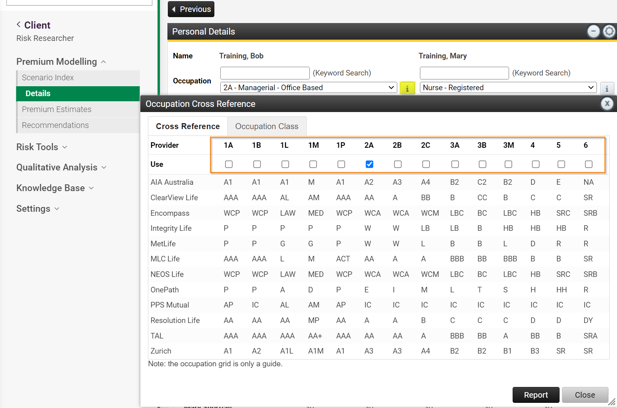Image resolution: width=617 pixels, height=408 pixels.
Task: Enable the 3M Use checkbox
Action: click(508, 164)
